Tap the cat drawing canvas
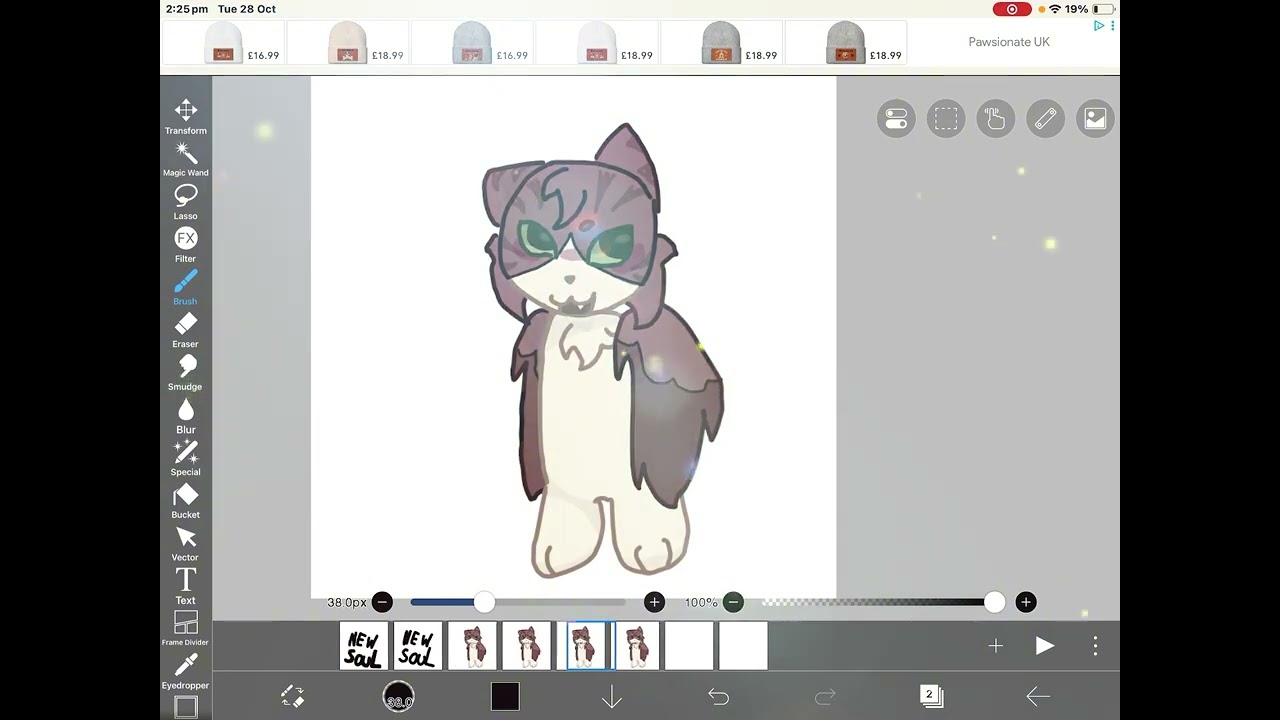 573,338
